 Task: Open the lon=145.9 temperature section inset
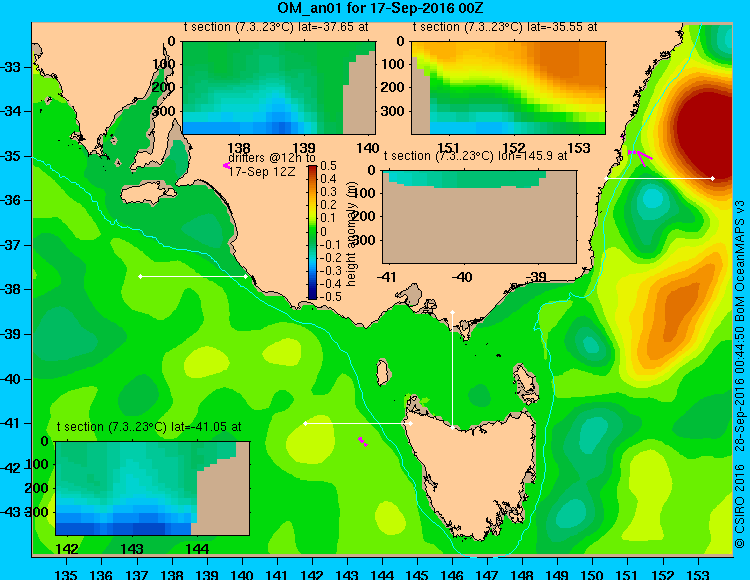(479, 217)
